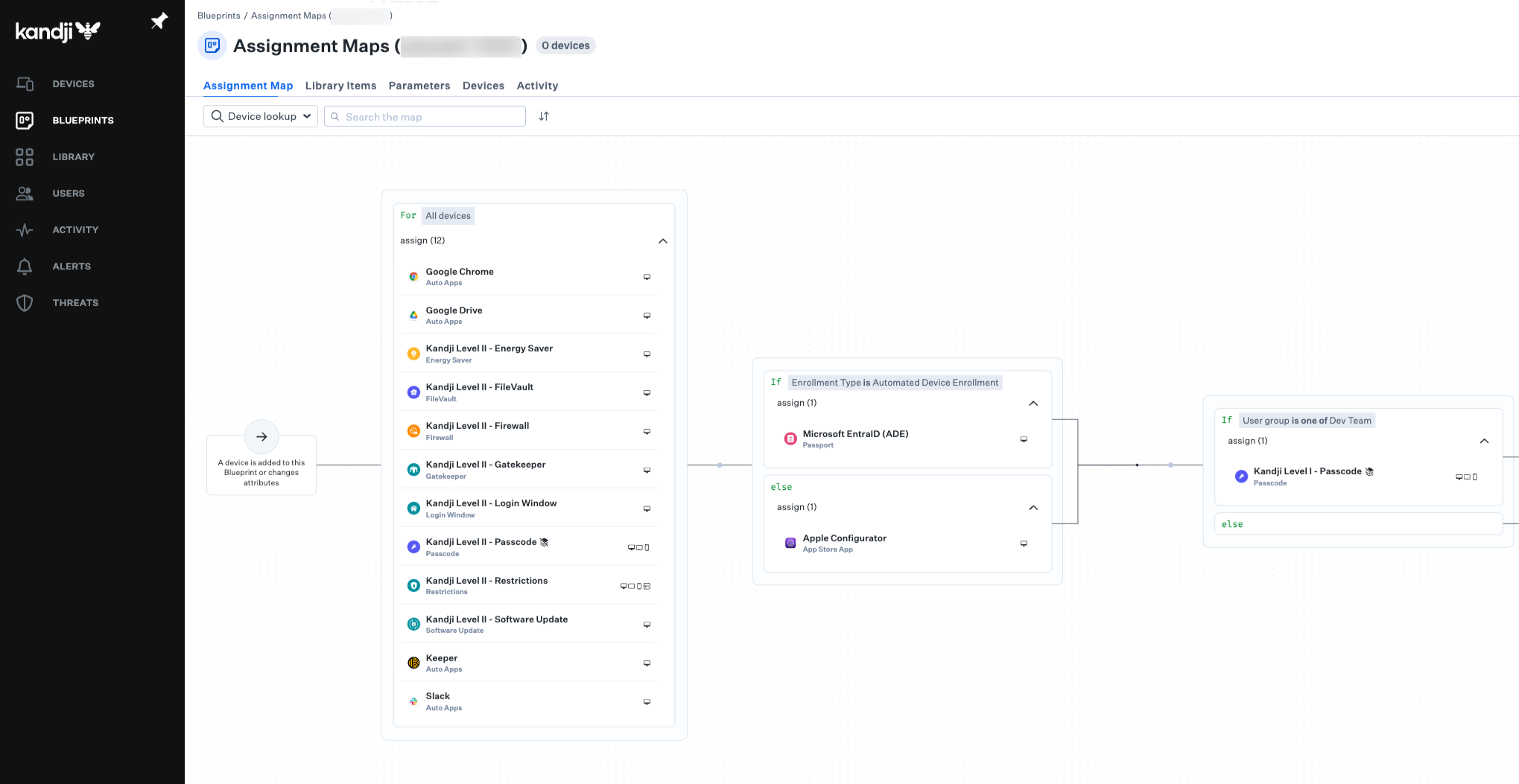Click the 0 devices badge
Image resolution: width=1519 pixels, height=784 pixels.
pyautogui.click(x=565, y=45)
